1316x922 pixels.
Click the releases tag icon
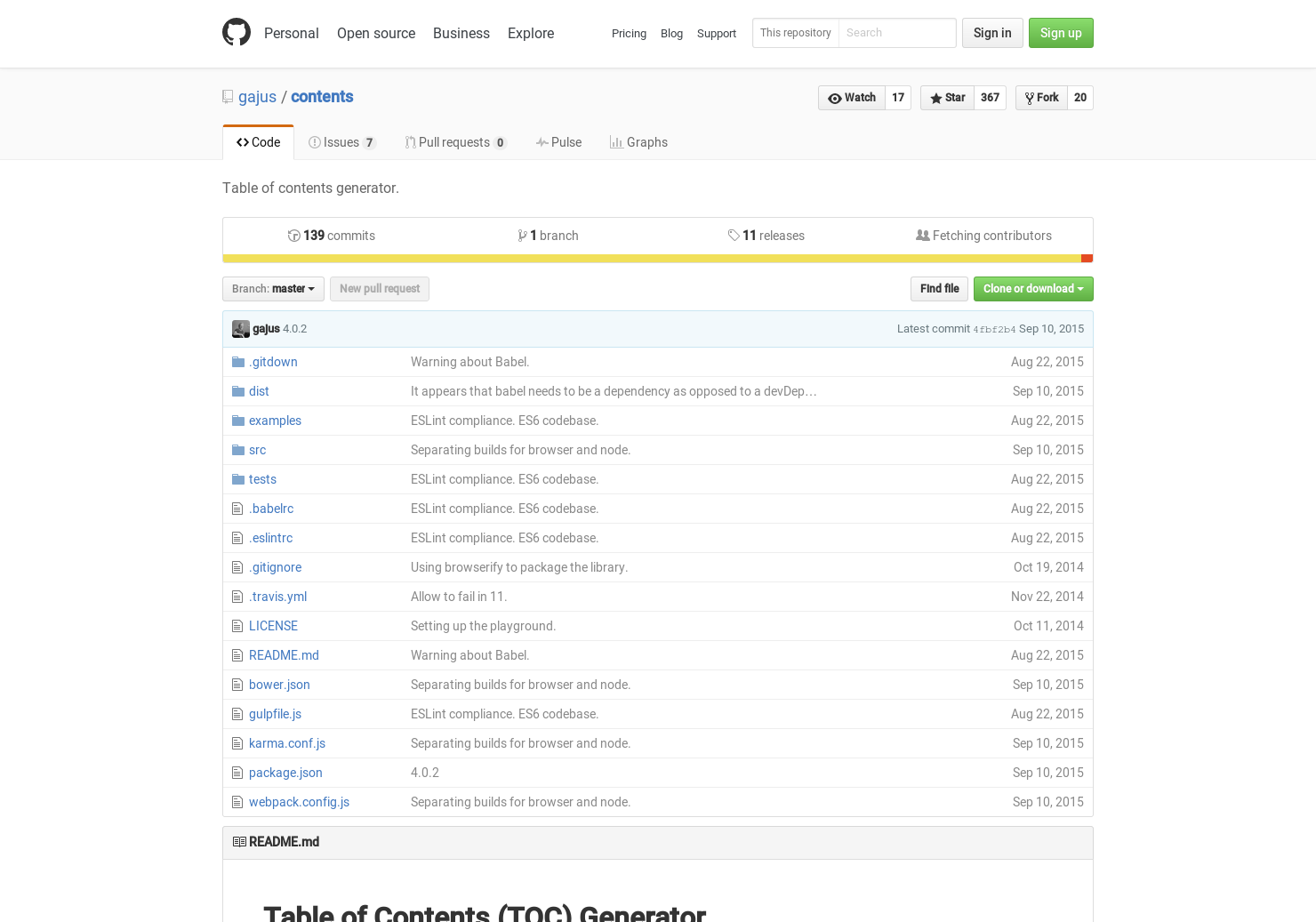pyautogui.click(x=734, y=235)
